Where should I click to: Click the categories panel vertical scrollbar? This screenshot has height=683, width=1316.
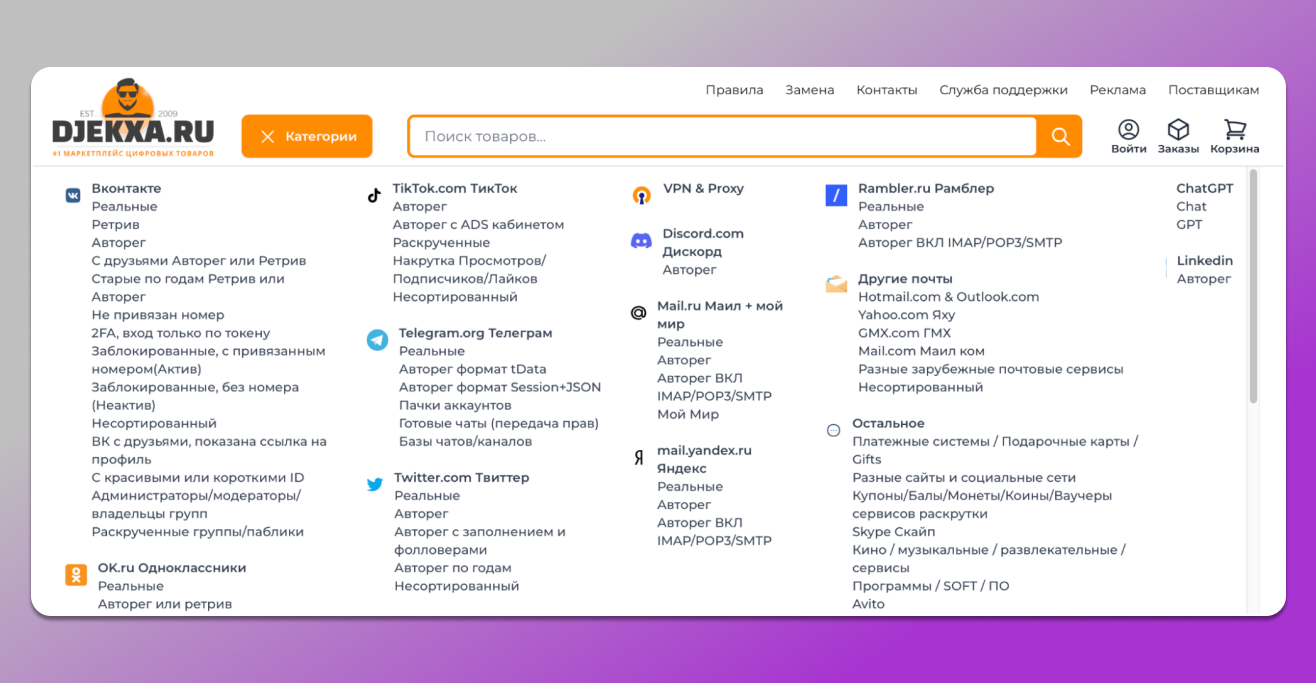1253,290
